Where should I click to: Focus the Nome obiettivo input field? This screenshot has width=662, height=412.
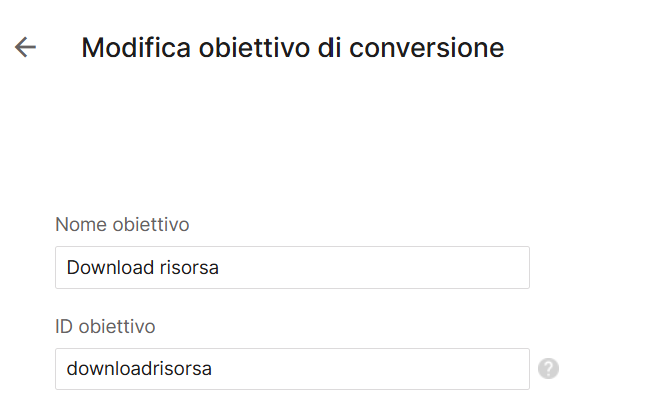(292, 268)
